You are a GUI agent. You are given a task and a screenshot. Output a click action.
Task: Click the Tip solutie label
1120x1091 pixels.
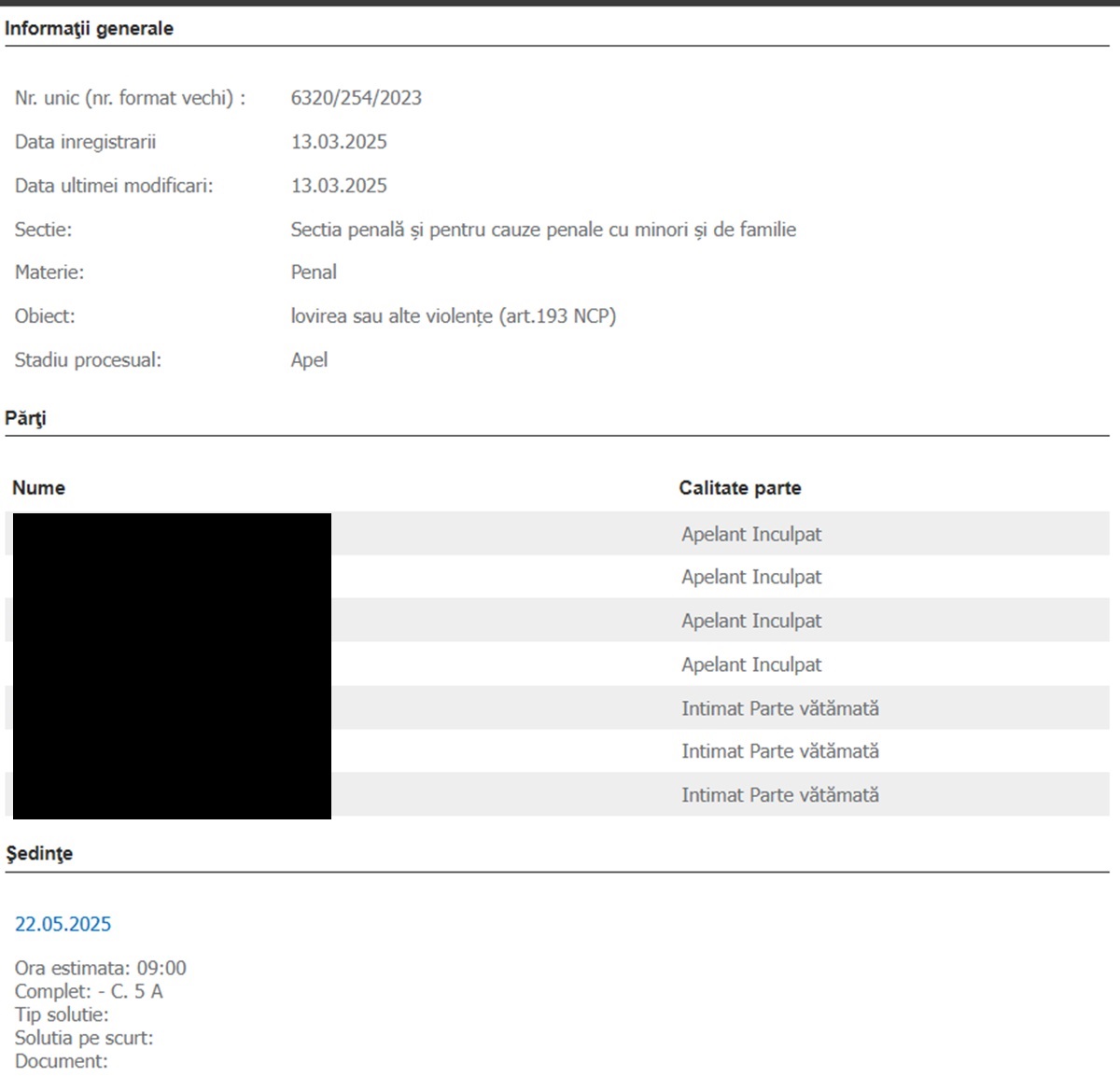pyautogui.click(x=62, y=1014)
